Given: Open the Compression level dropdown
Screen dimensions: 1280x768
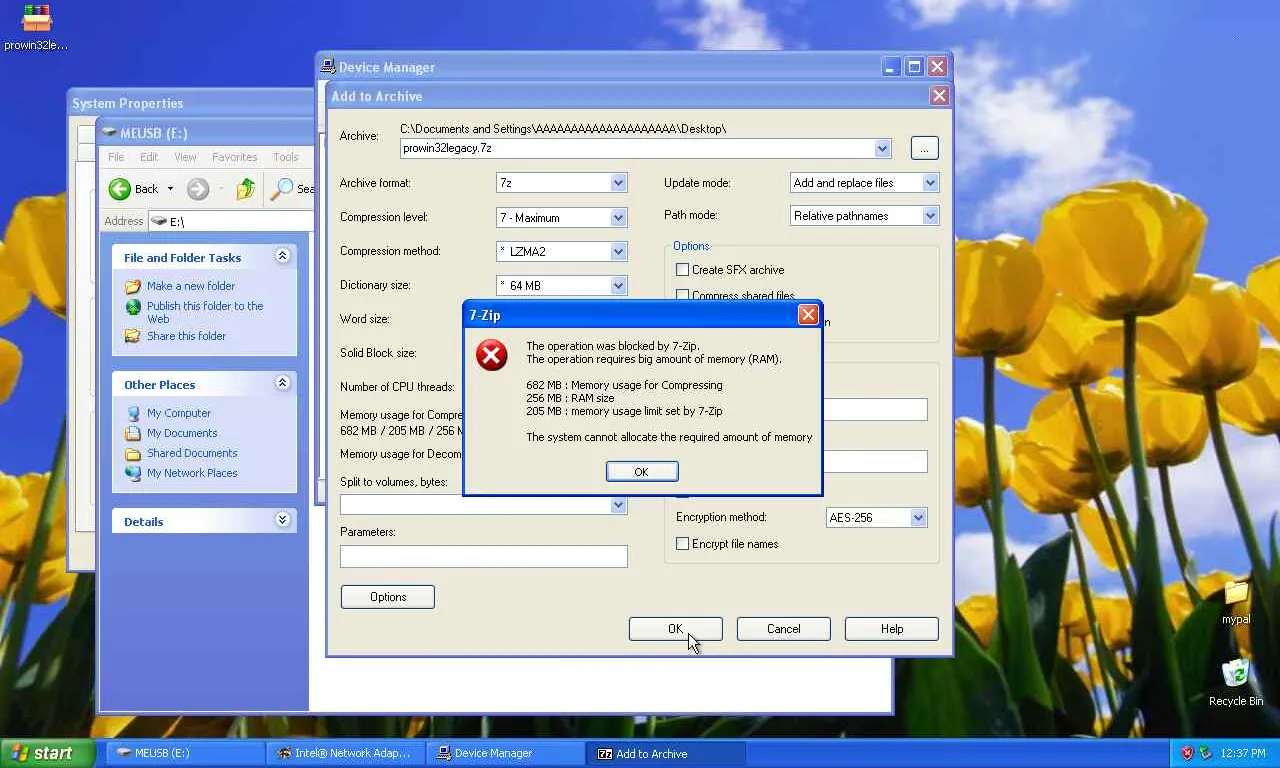Looking at the screenshot, I should tap(618, 217).
